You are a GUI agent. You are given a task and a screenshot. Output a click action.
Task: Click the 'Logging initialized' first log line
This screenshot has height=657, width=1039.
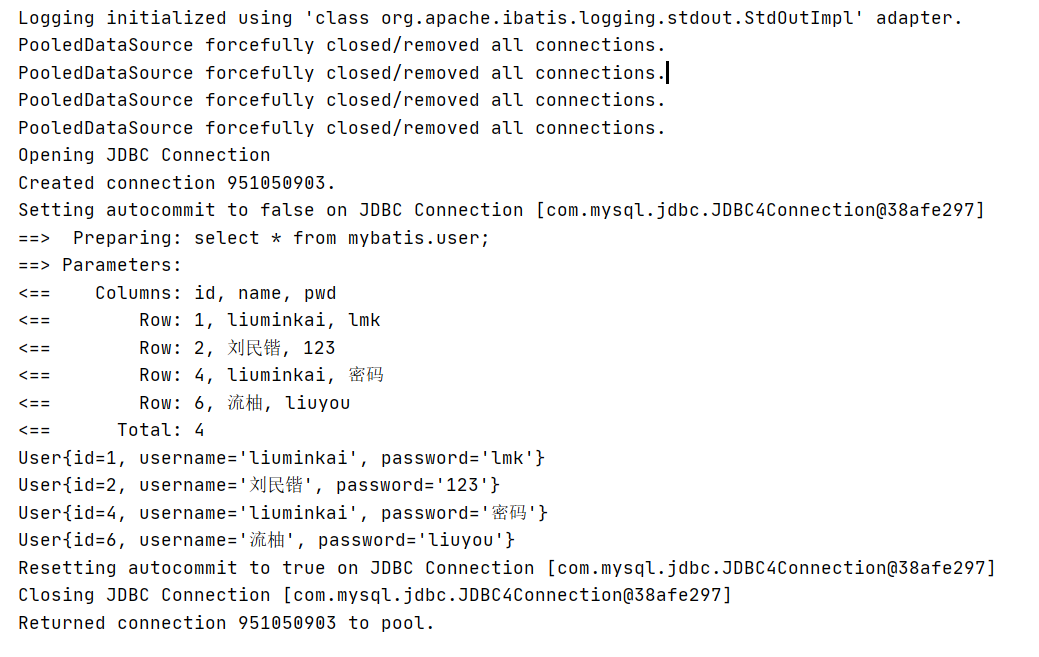[x=490, y=18]
